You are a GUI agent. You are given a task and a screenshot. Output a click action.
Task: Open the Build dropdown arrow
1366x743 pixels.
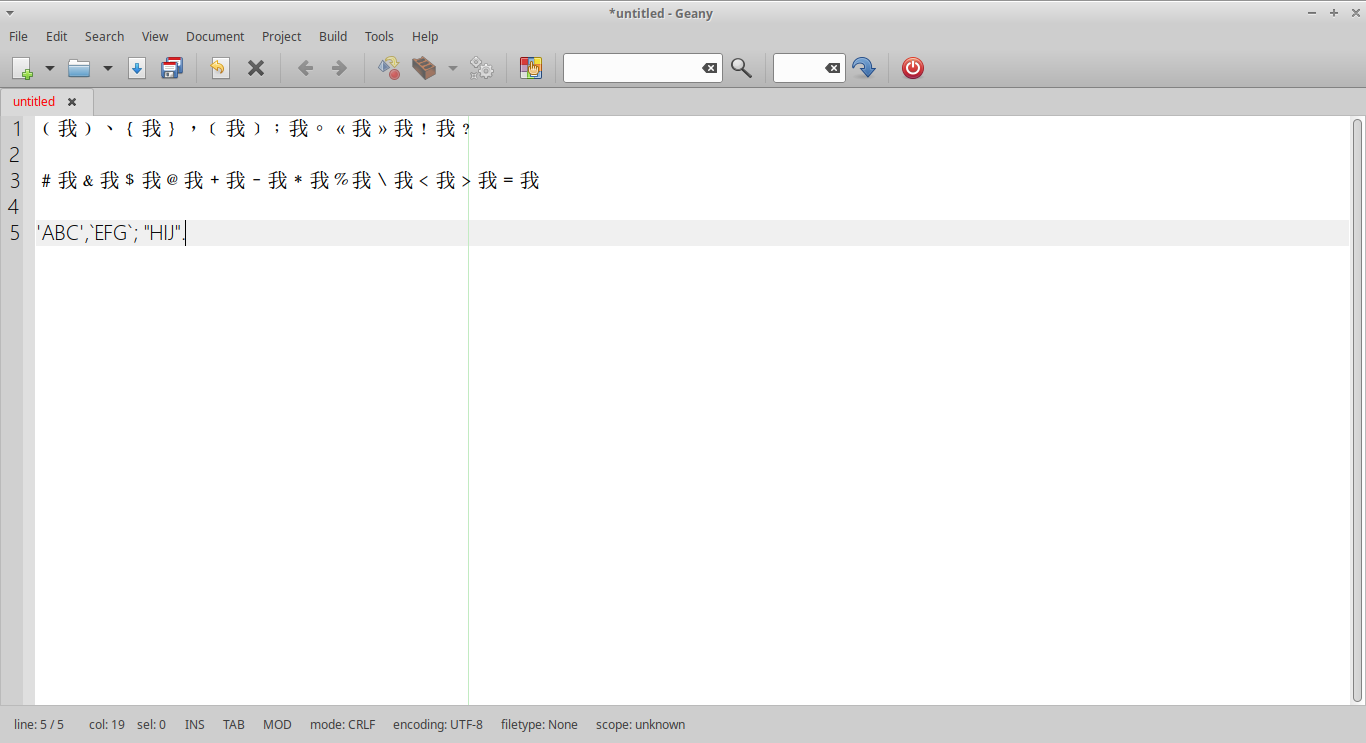[x=452, y=68]
